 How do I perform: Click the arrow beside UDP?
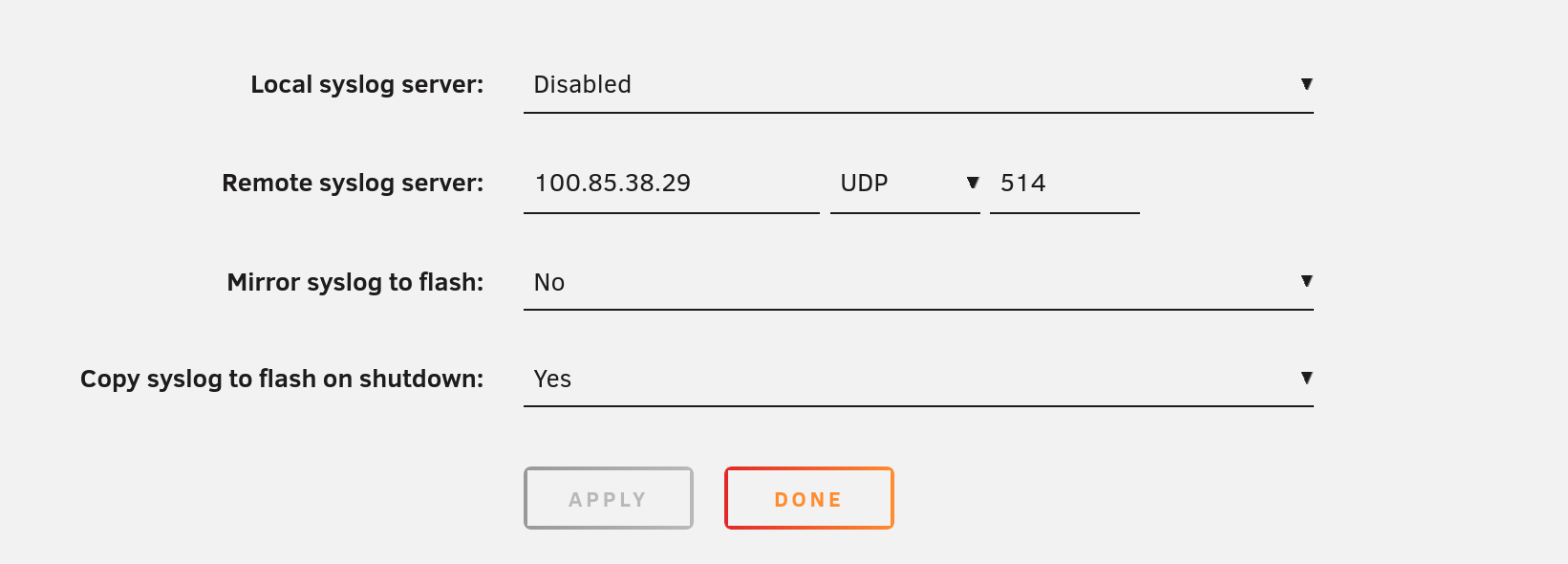(x=974, y=184)
